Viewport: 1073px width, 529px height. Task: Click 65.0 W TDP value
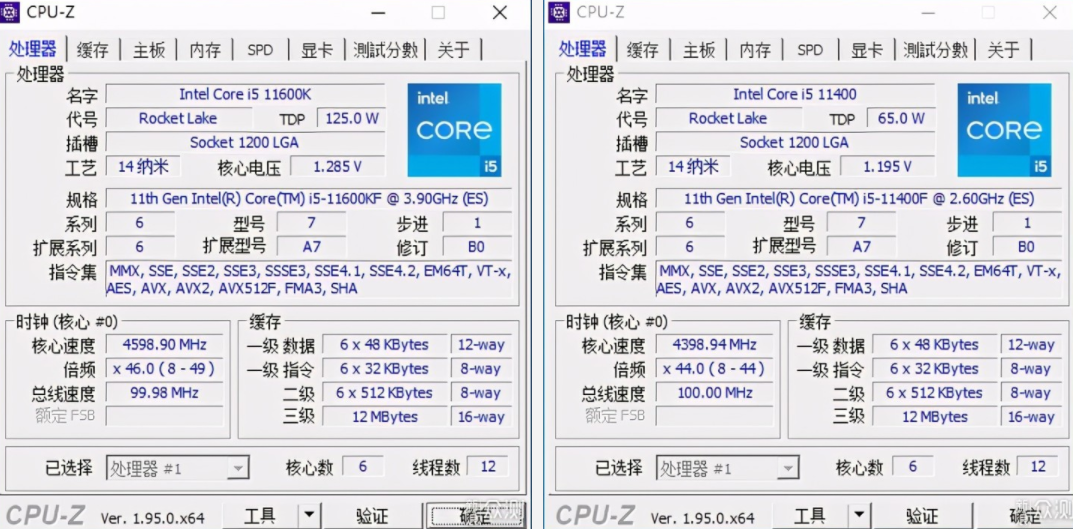[x=901, y=118]
